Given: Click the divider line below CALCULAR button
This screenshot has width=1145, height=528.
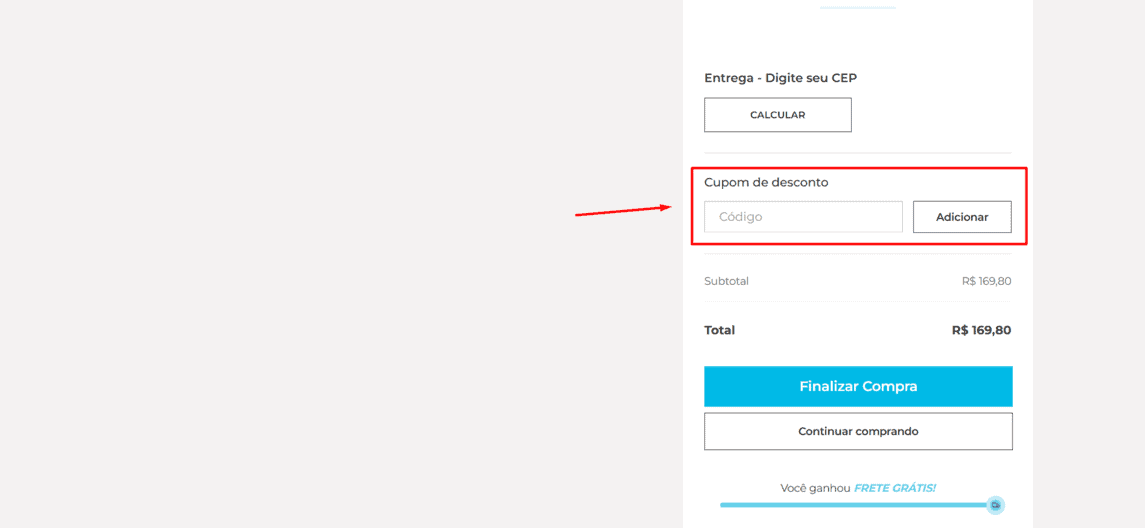Looking at the screenshot, I should [x=858, y=153].
